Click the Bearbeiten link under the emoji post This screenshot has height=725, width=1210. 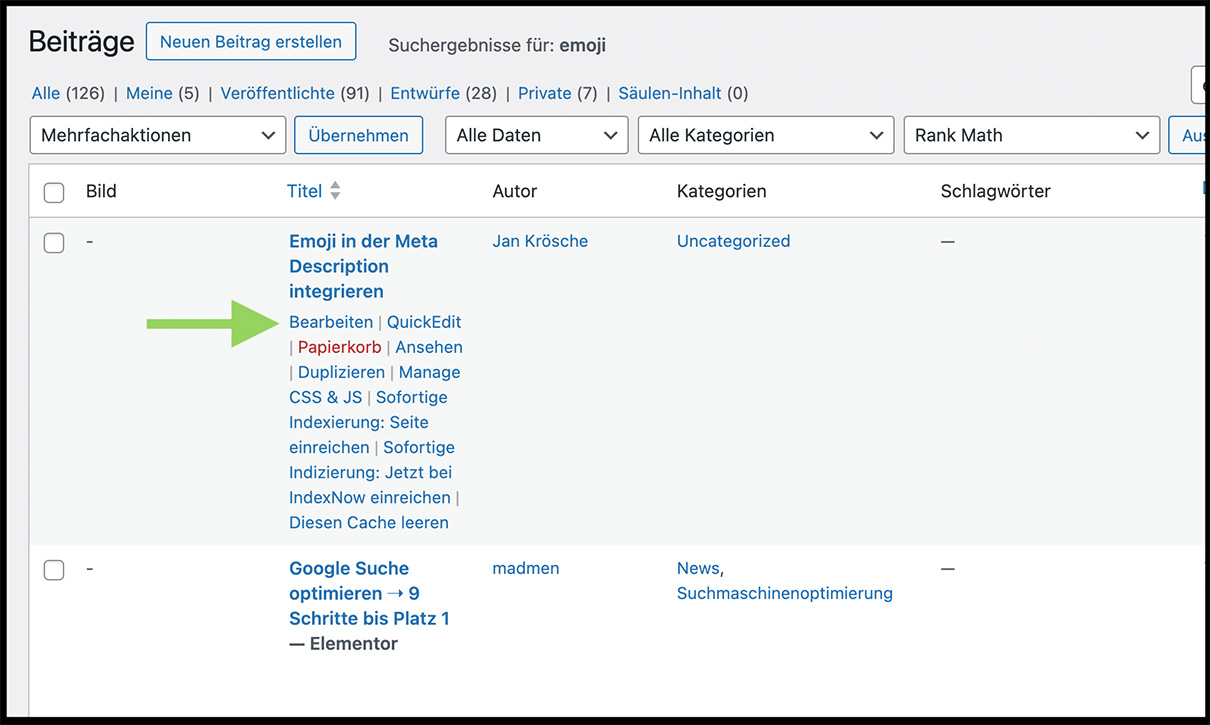pos(330,322)
